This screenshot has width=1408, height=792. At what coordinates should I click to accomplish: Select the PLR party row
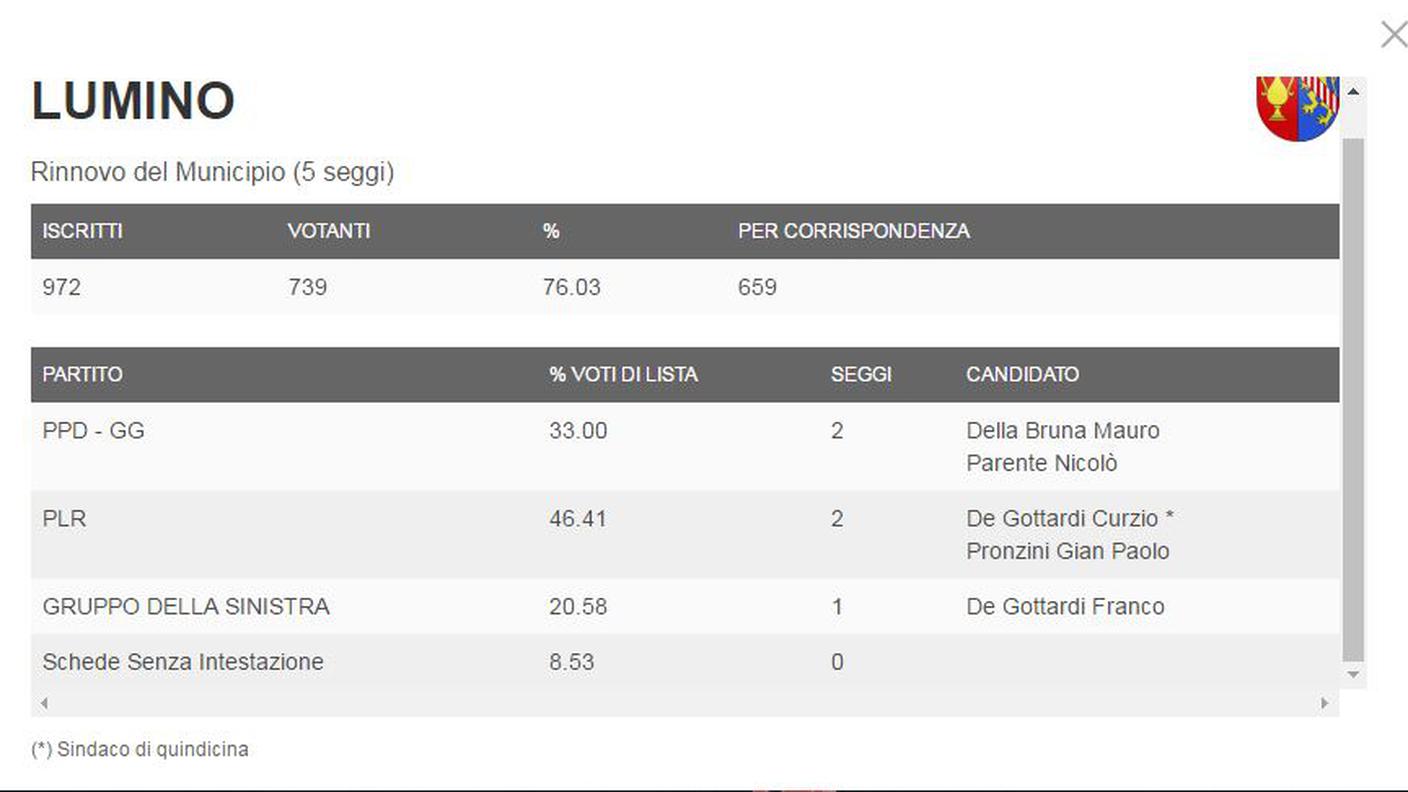685,534
